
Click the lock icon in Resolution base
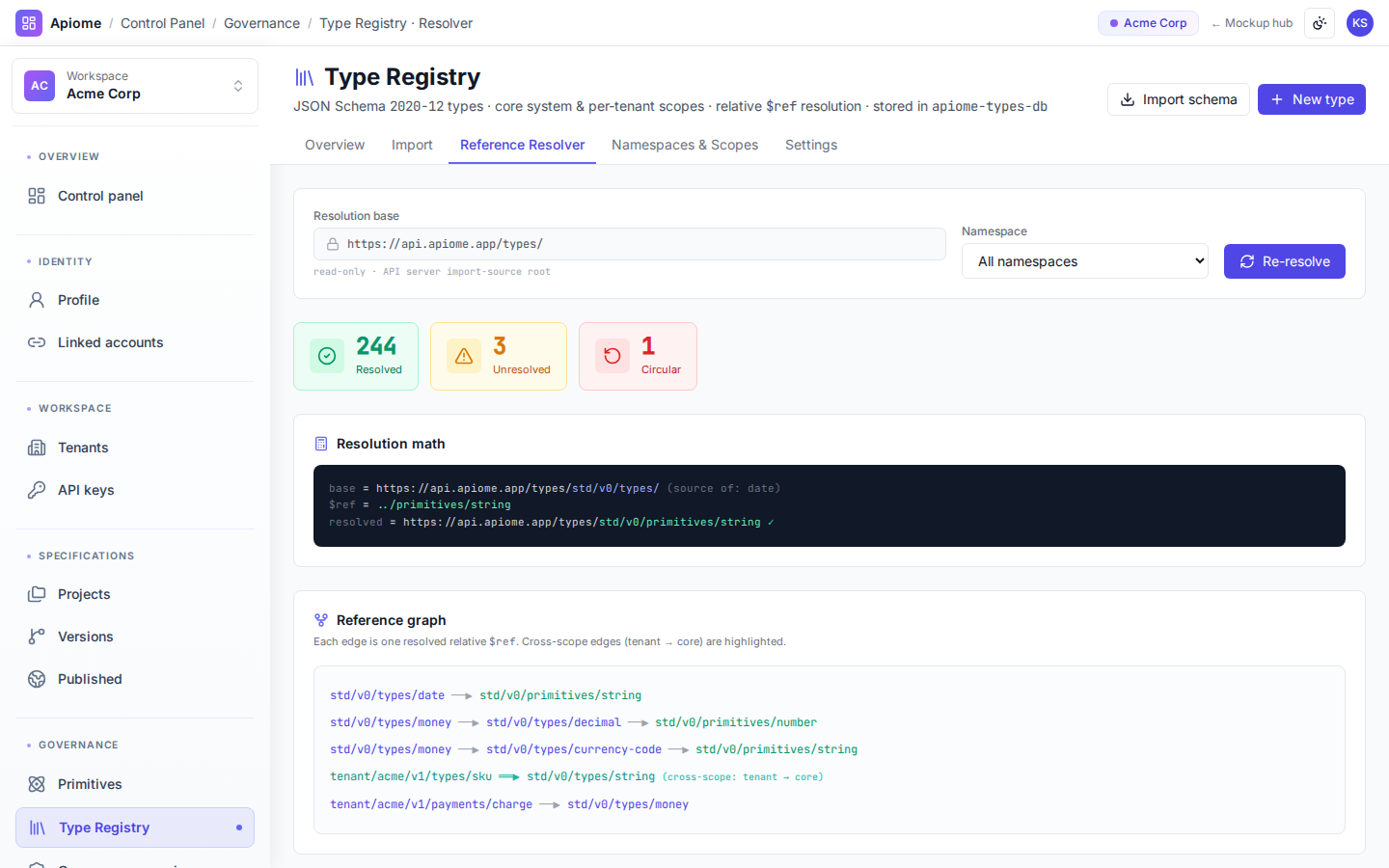(x=333, y=244)
